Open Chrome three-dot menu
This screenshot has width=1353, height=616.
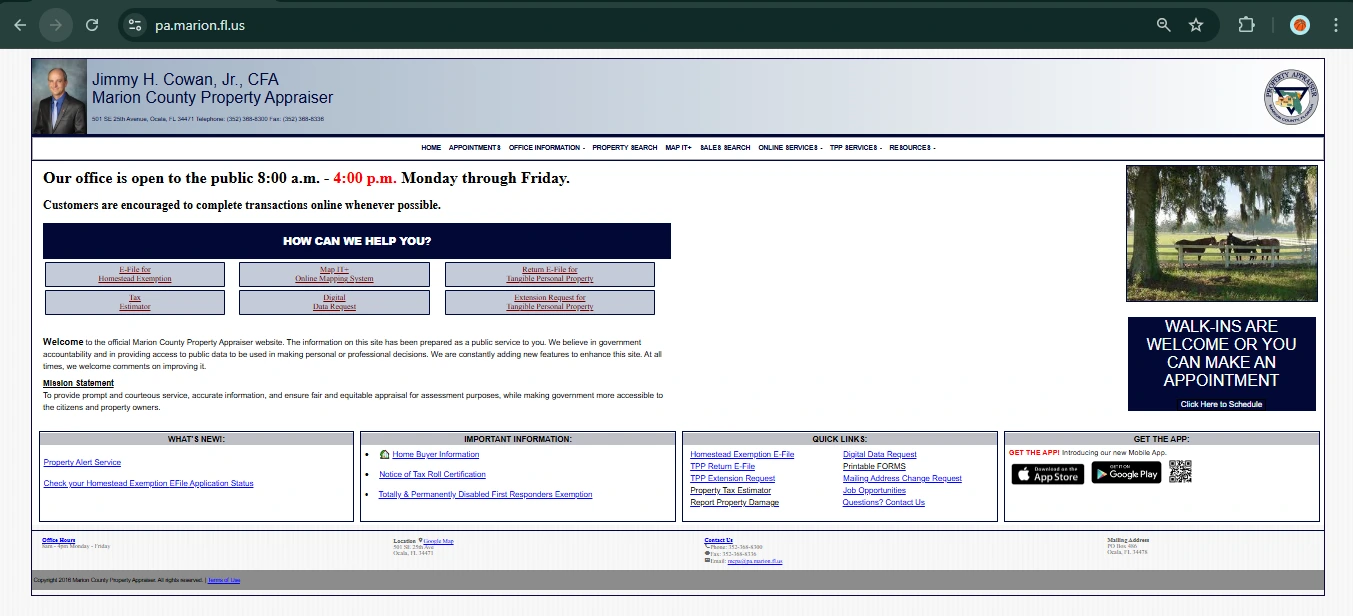point(1334,25)
